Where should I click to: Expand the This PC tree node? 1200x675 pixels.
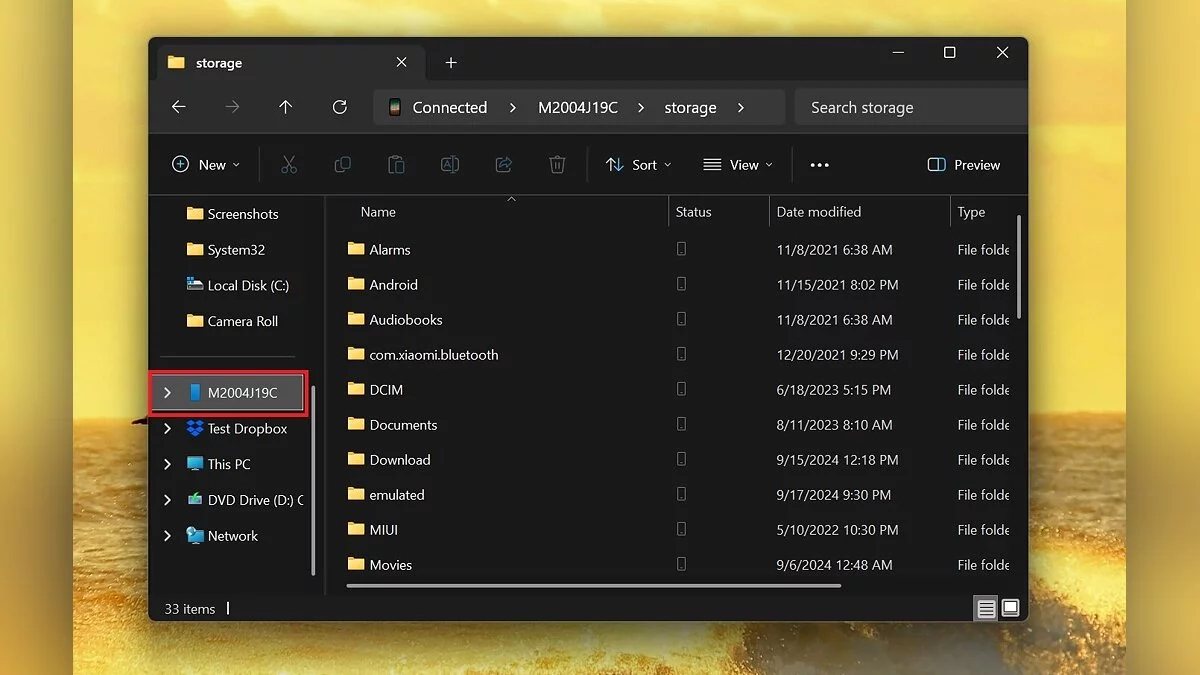point(167,464)
